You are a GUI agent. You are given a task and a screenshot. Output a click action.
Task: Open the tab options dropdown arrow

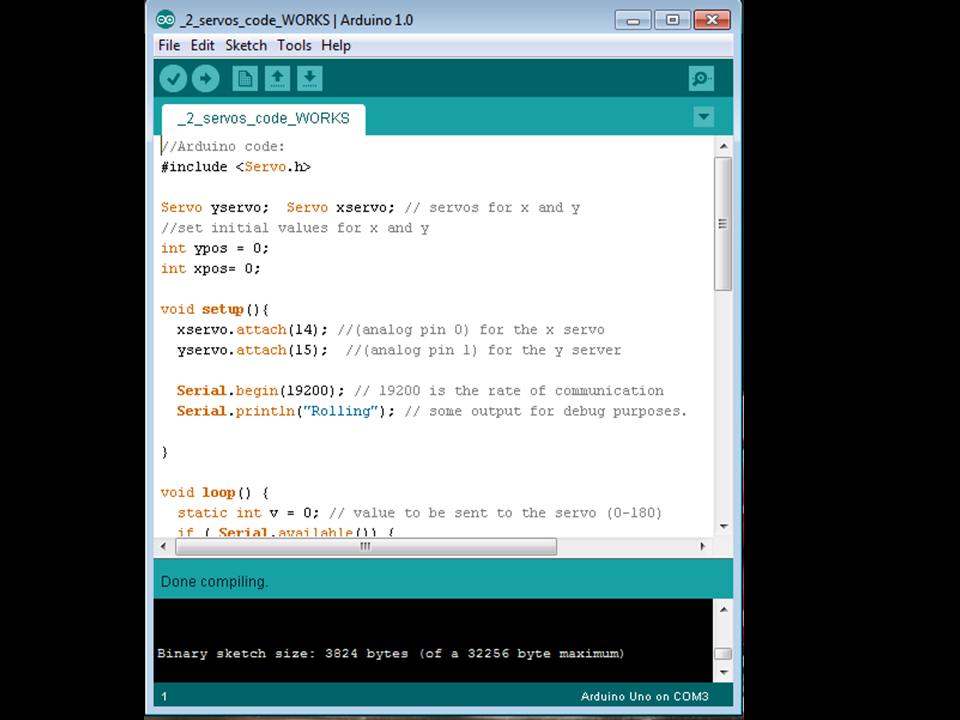click(x=703, y=116)
